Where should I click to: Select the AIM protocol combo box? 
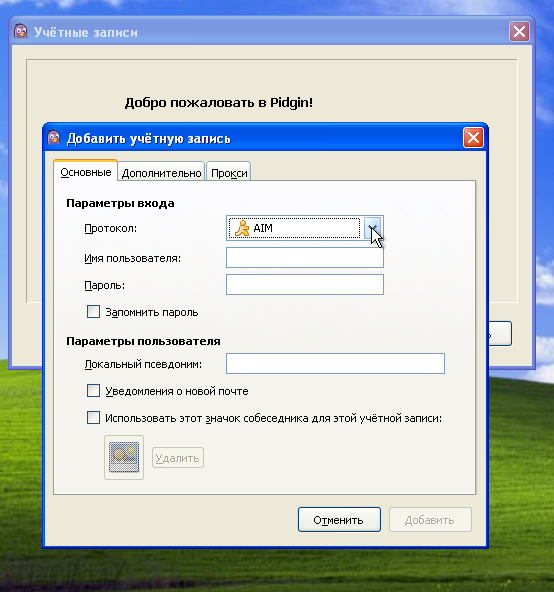(x=305, y=228)
